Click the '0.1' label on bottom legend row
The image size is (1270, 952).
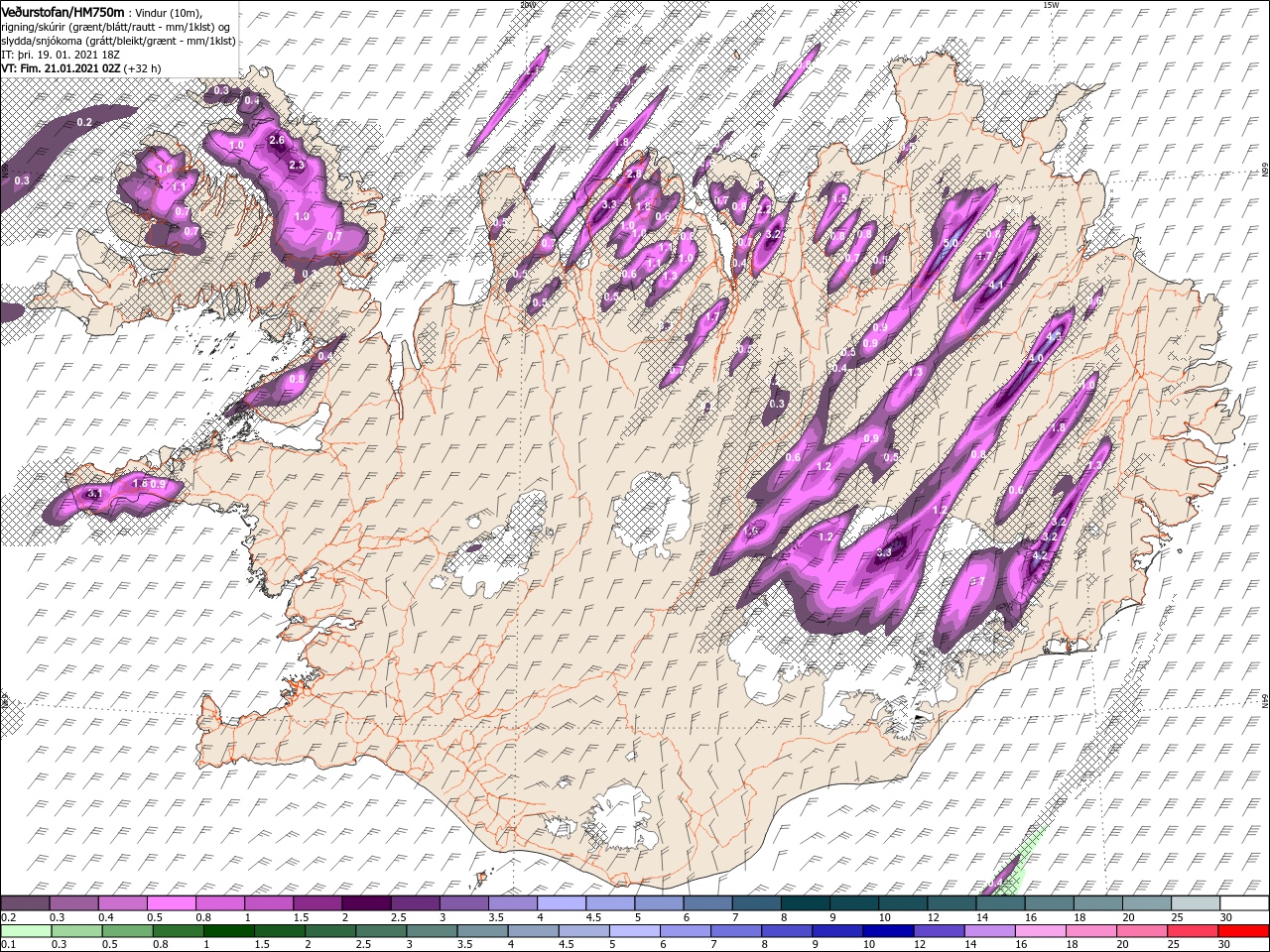coord(8,945)
